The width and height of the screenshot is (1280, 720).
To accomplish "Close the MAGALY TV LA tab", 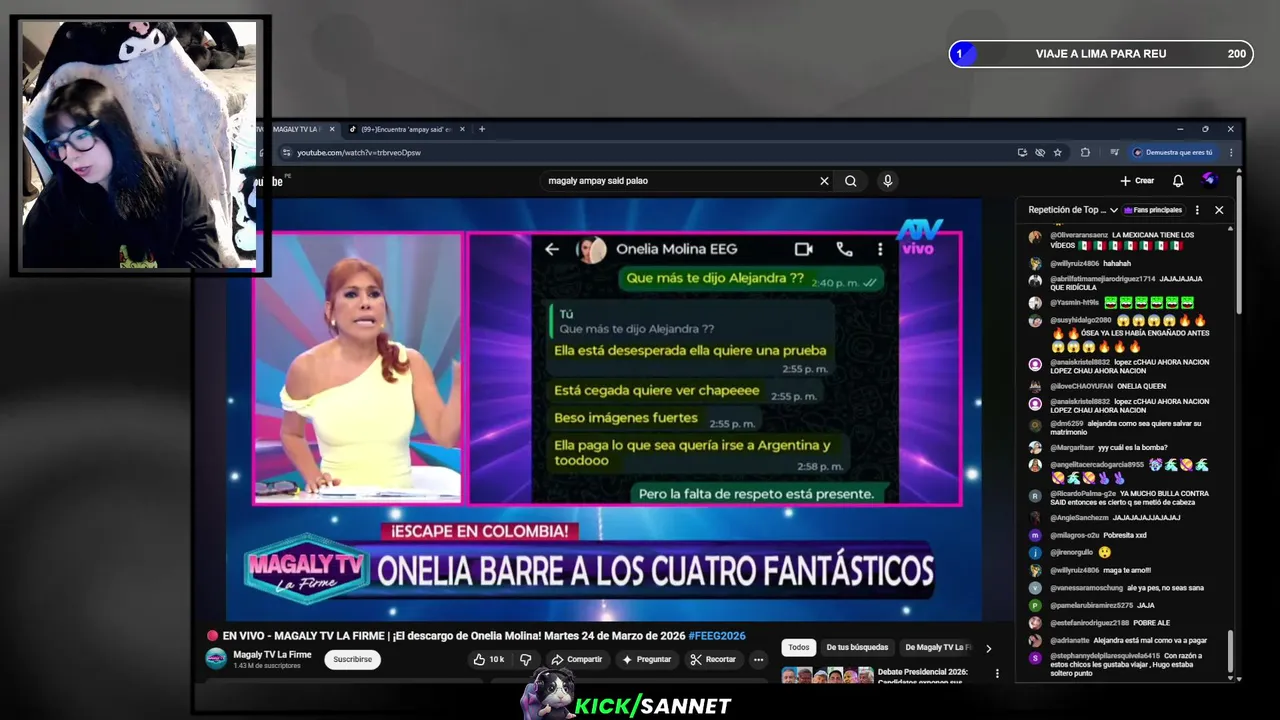I will (x=332, y=129).
